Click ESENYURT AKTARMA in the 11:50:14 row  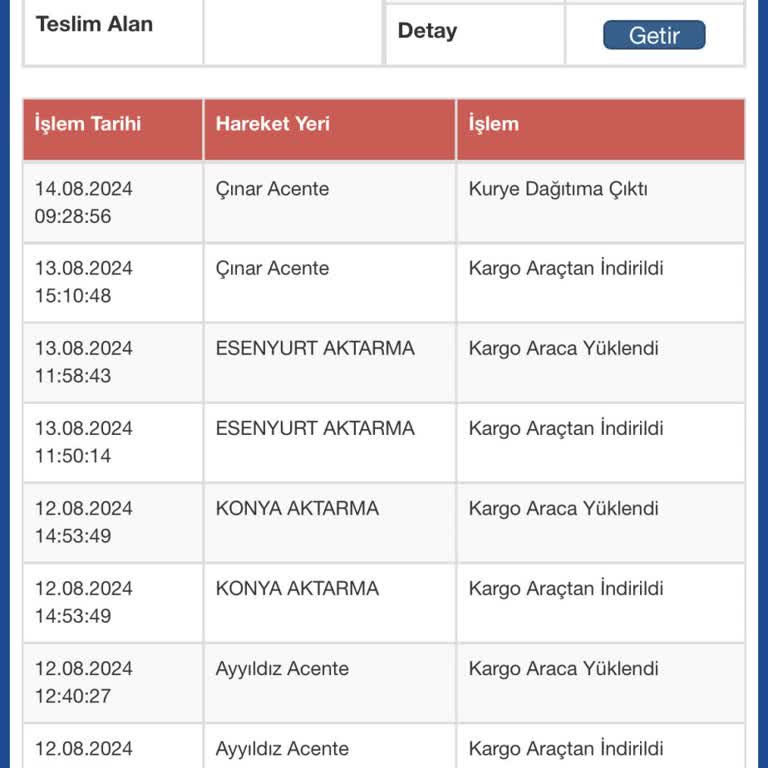(x=315, y=429)
